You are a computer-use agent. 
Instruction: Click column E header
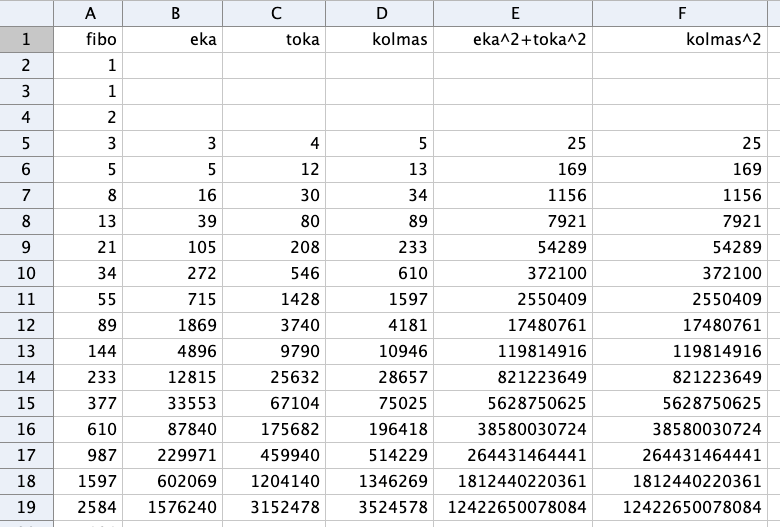click(514, 13)
